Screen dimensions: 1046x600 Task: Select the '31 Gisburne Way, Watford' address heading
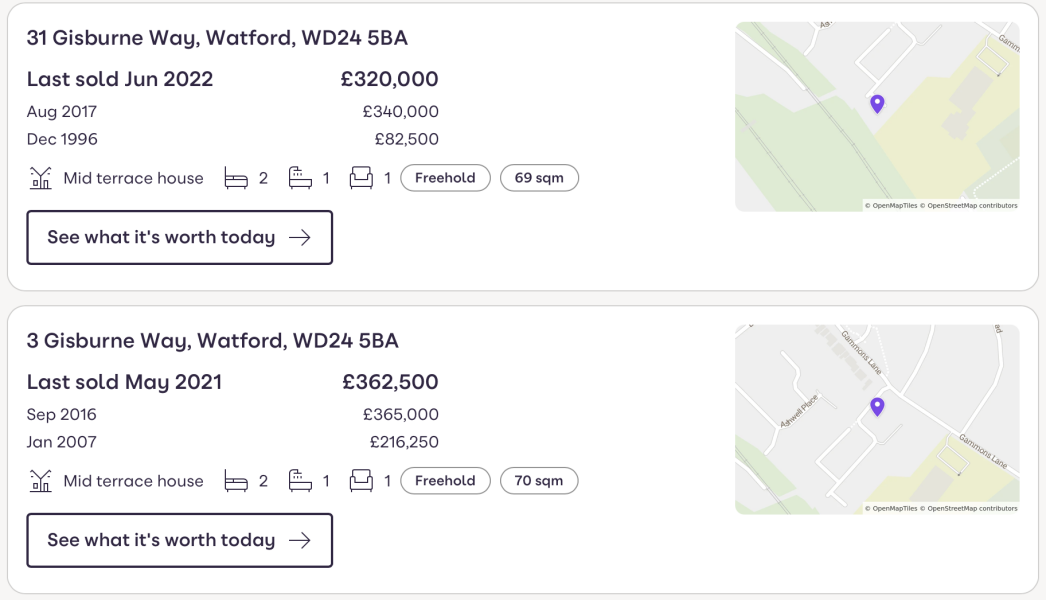(x=217, y=37)
